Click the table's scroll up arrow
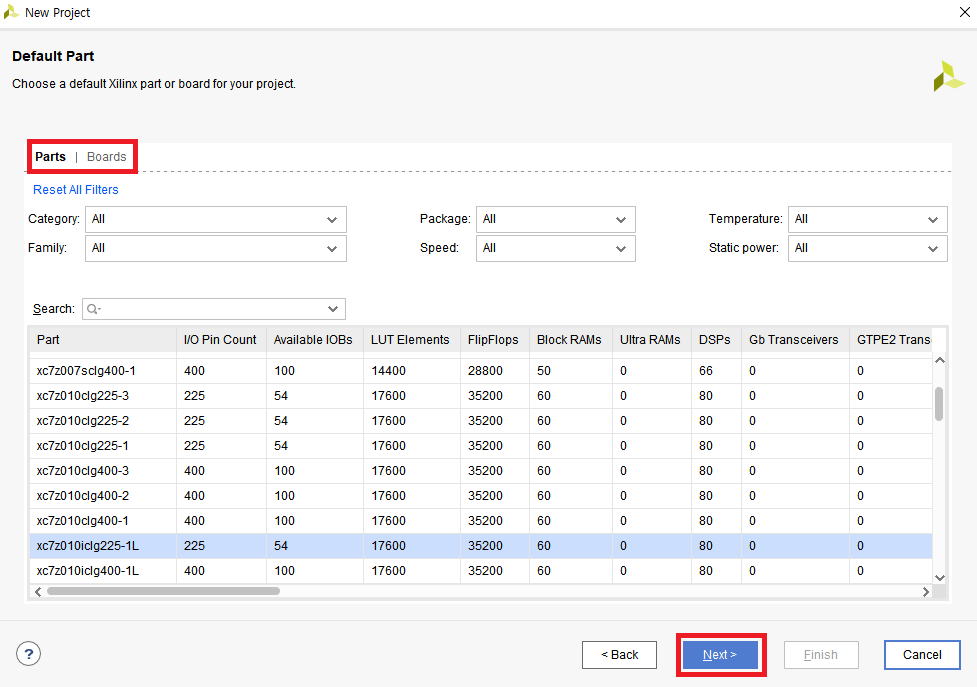 (x=940, y=360)
